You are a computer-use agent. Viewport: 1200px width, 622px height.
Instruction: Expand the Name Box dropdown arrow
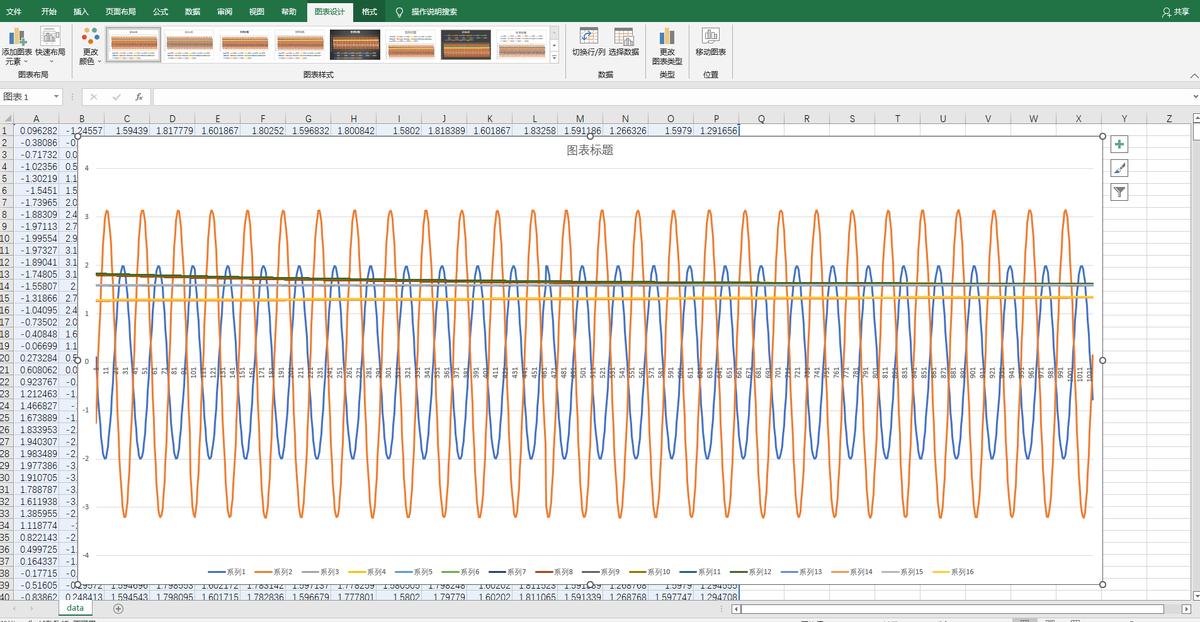point(56,97)
